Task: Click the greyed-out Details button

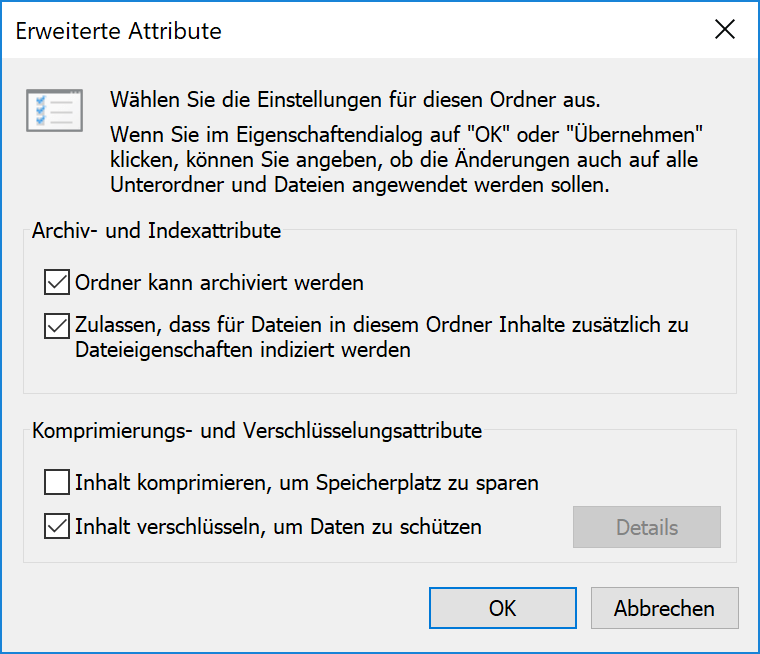Action: (647, 527)
